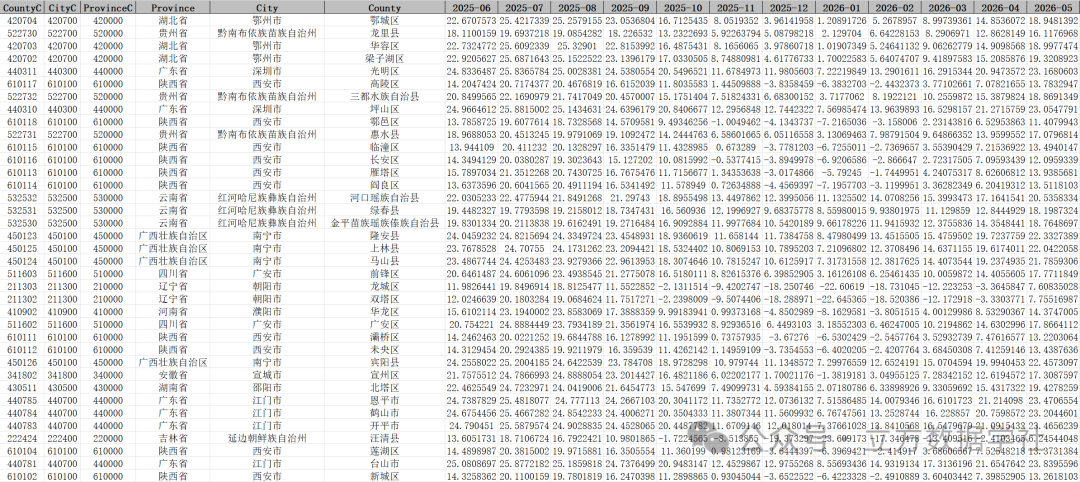Select the ProvinceC column header
Viewport: 1080px width, 482px height.
pyautogui.click(x=107, y=8)
